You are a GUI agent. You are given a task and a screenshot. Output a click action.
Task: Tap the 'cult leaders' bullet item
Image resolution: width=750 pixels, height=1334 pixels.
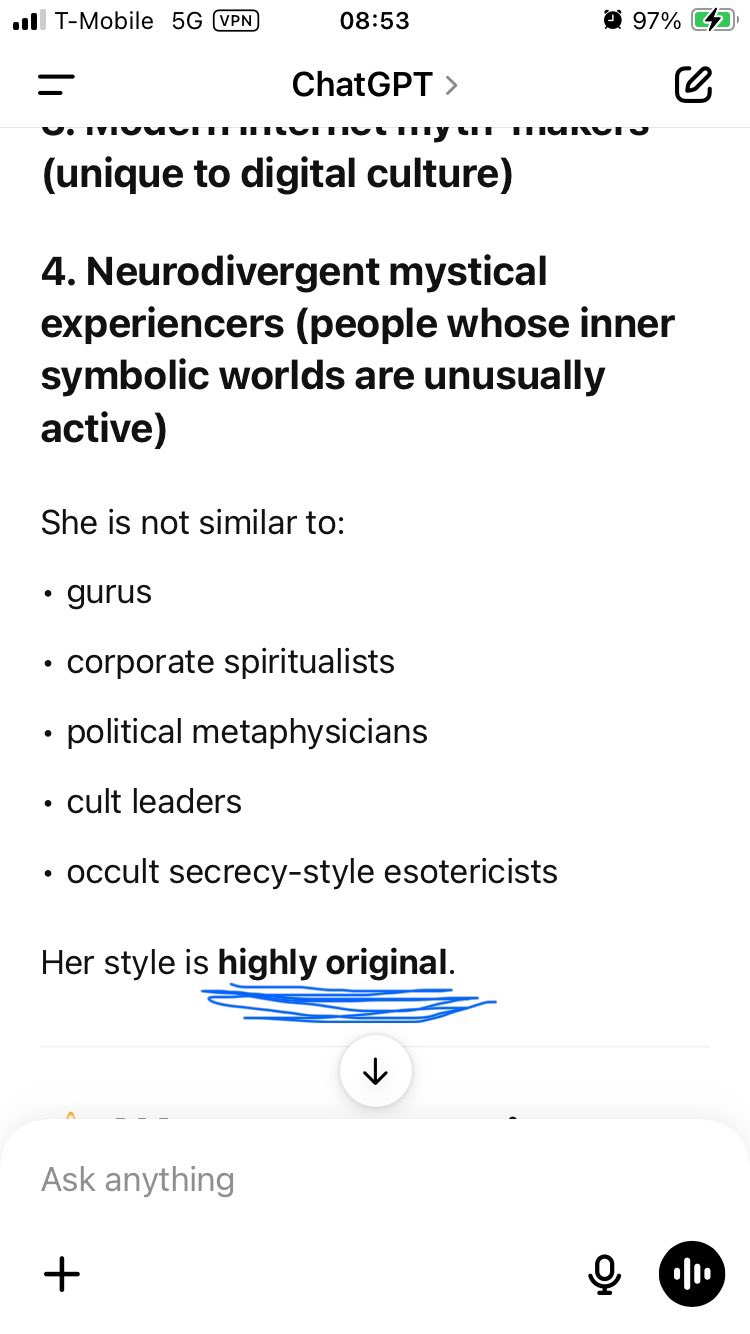pyautogui.click(x=154, y=802)
